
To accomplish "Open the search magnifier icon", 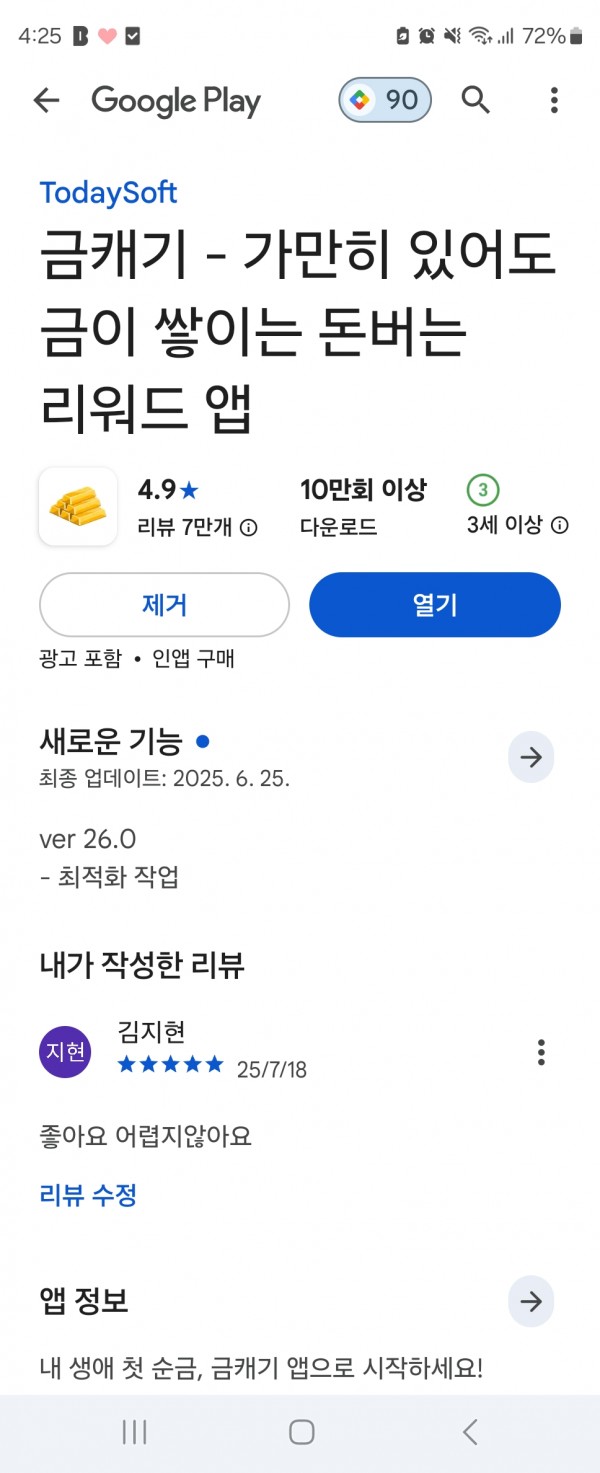I will [476, 100].
